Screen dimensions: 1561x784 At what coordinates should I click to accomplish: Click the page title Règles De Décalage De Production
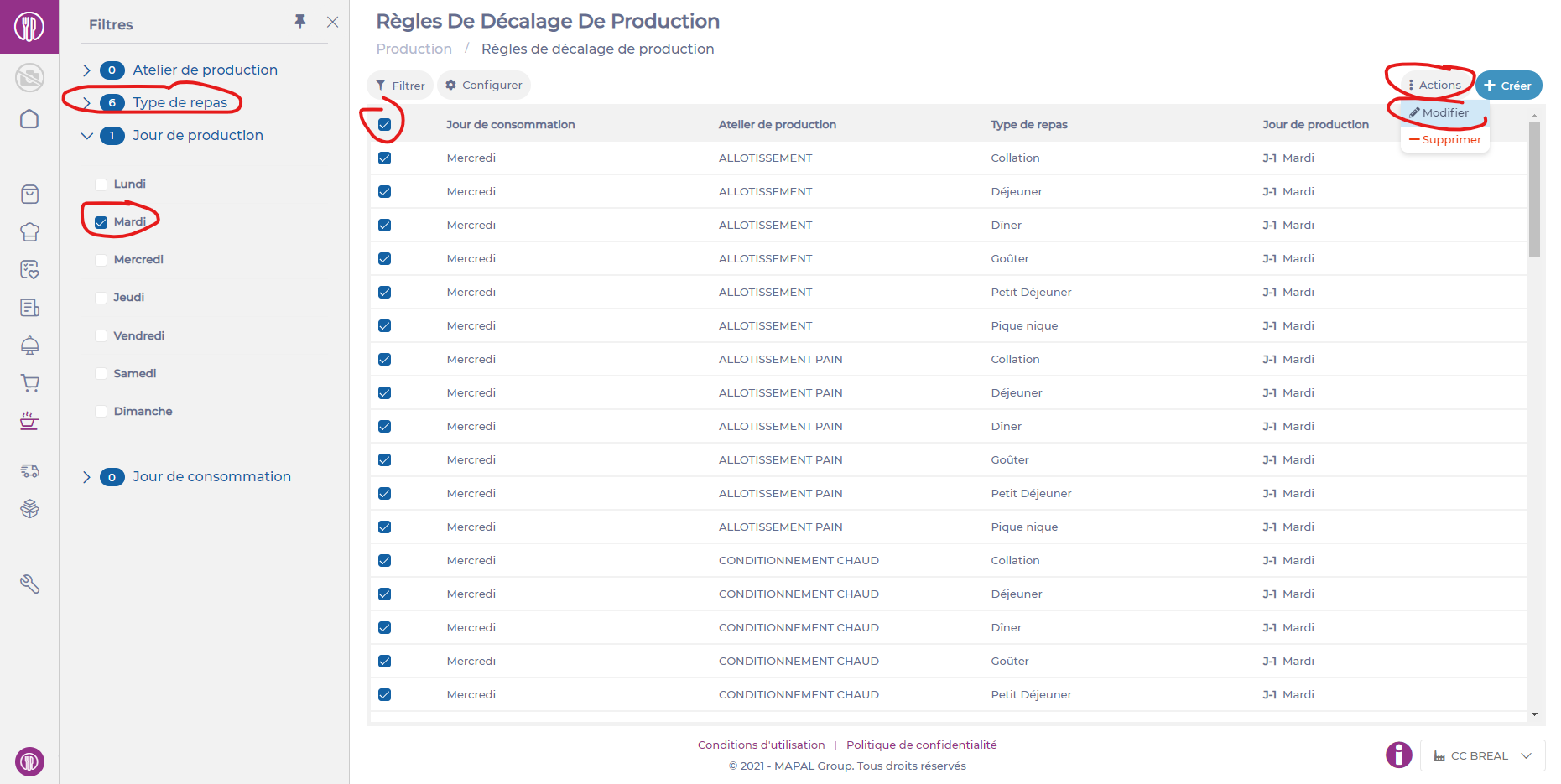[x=548, y=21]
